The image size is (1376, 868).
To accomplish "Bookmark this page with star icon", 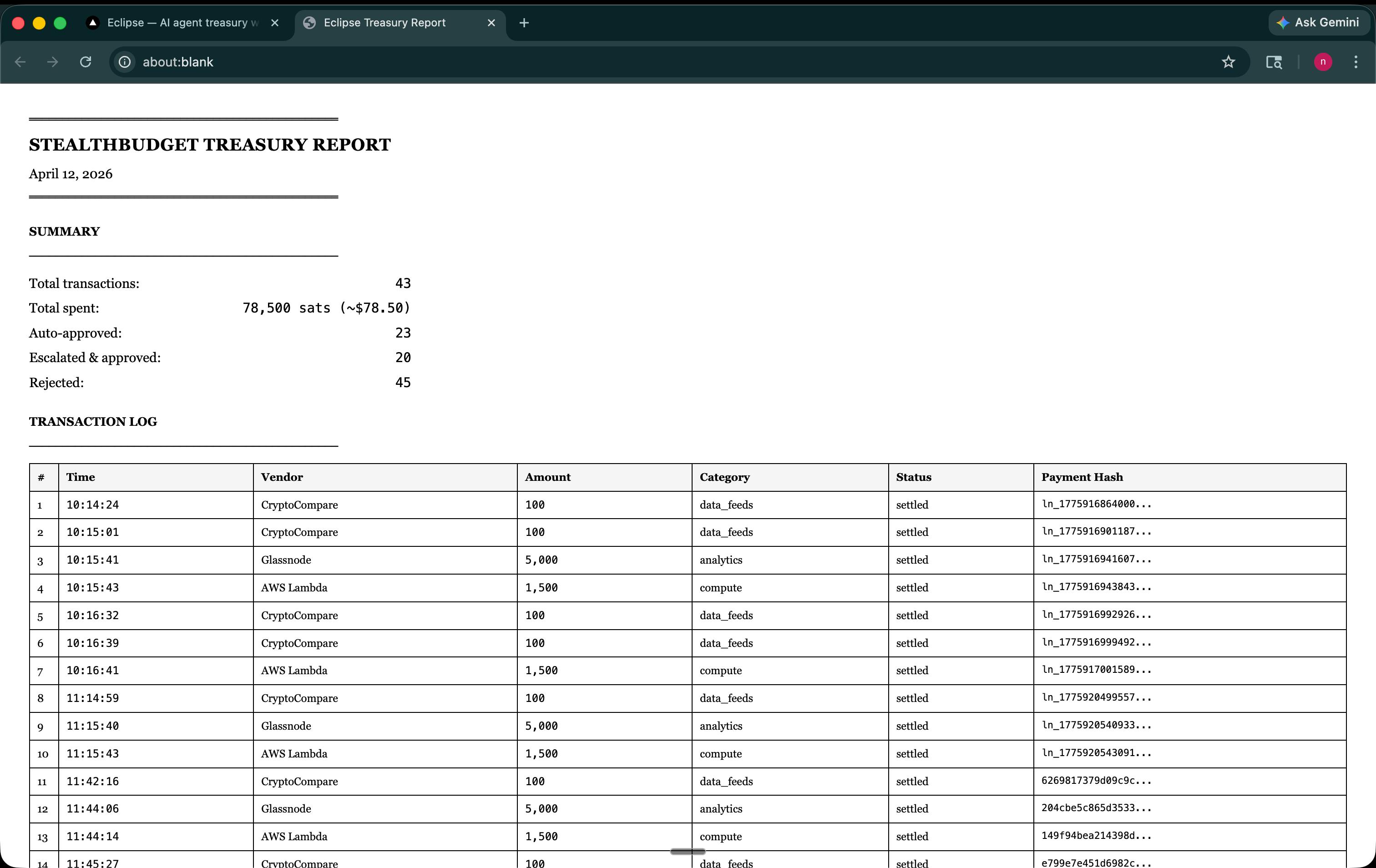I will (1228, 62).
